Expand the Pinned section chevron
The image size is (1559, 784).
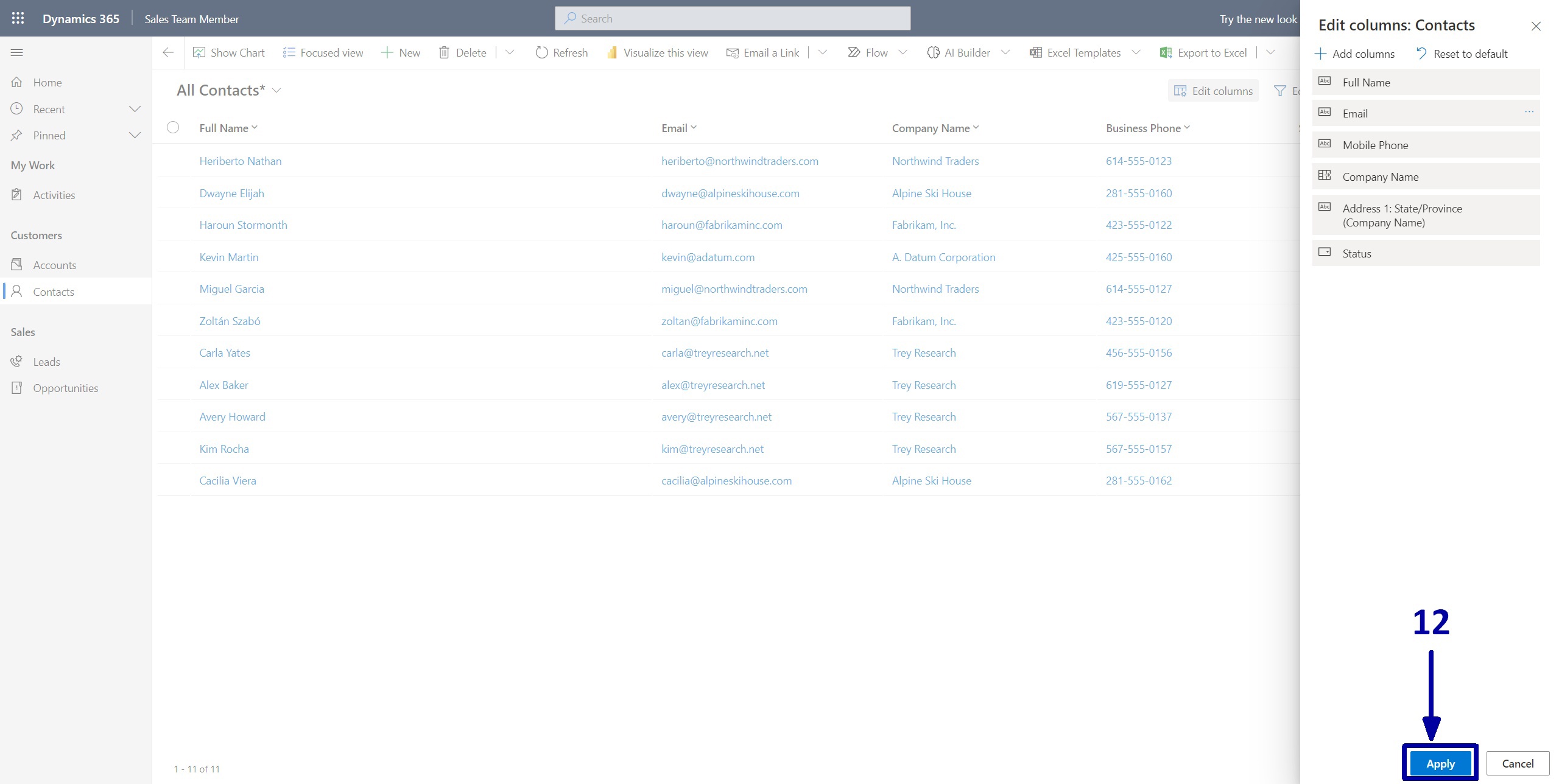[135, 135]
